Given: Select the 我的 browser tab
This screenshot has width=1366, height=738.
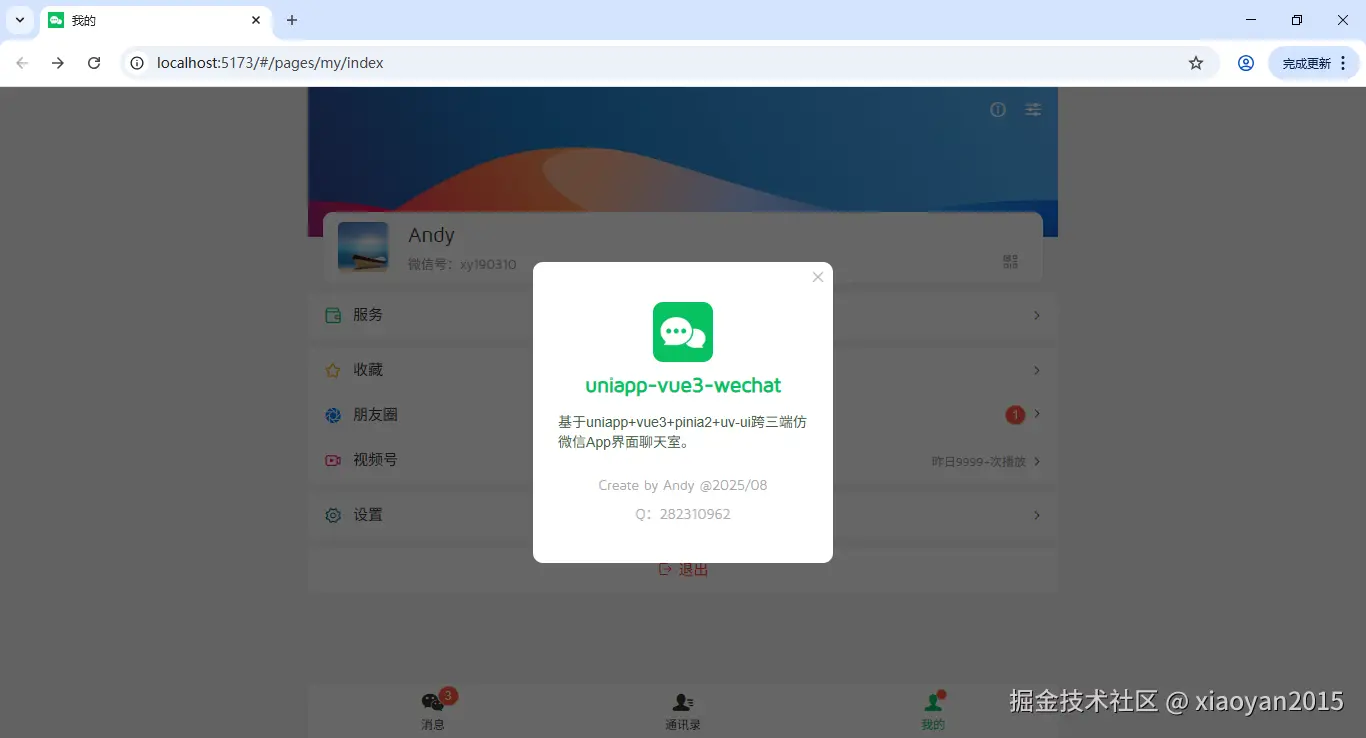Looking at the screenshot, I should coord(155,20).
